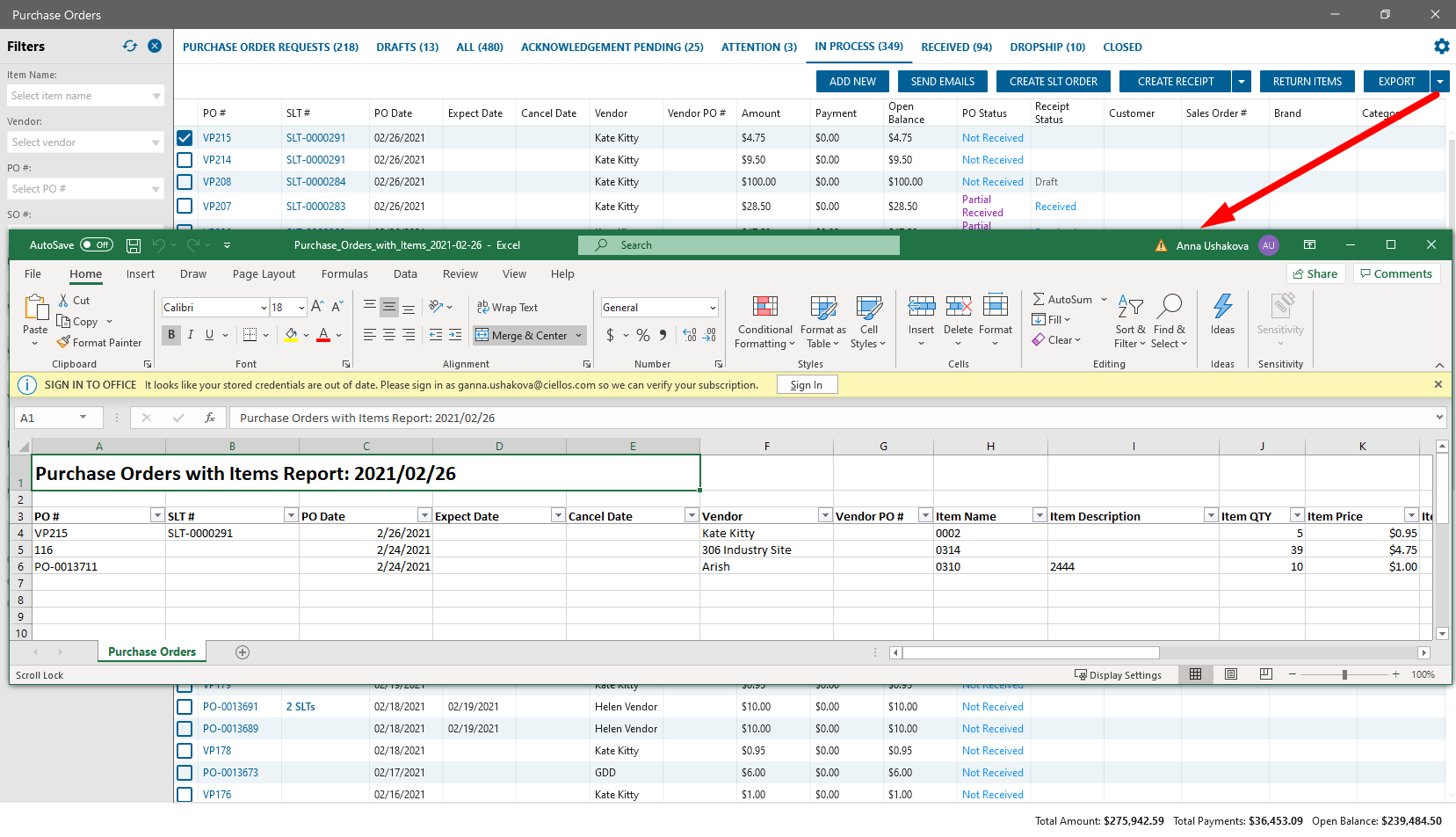This screenshot has height=837, width=1456.
Task: Click the AutoSum icon
Action: [x=1039, y=300]
